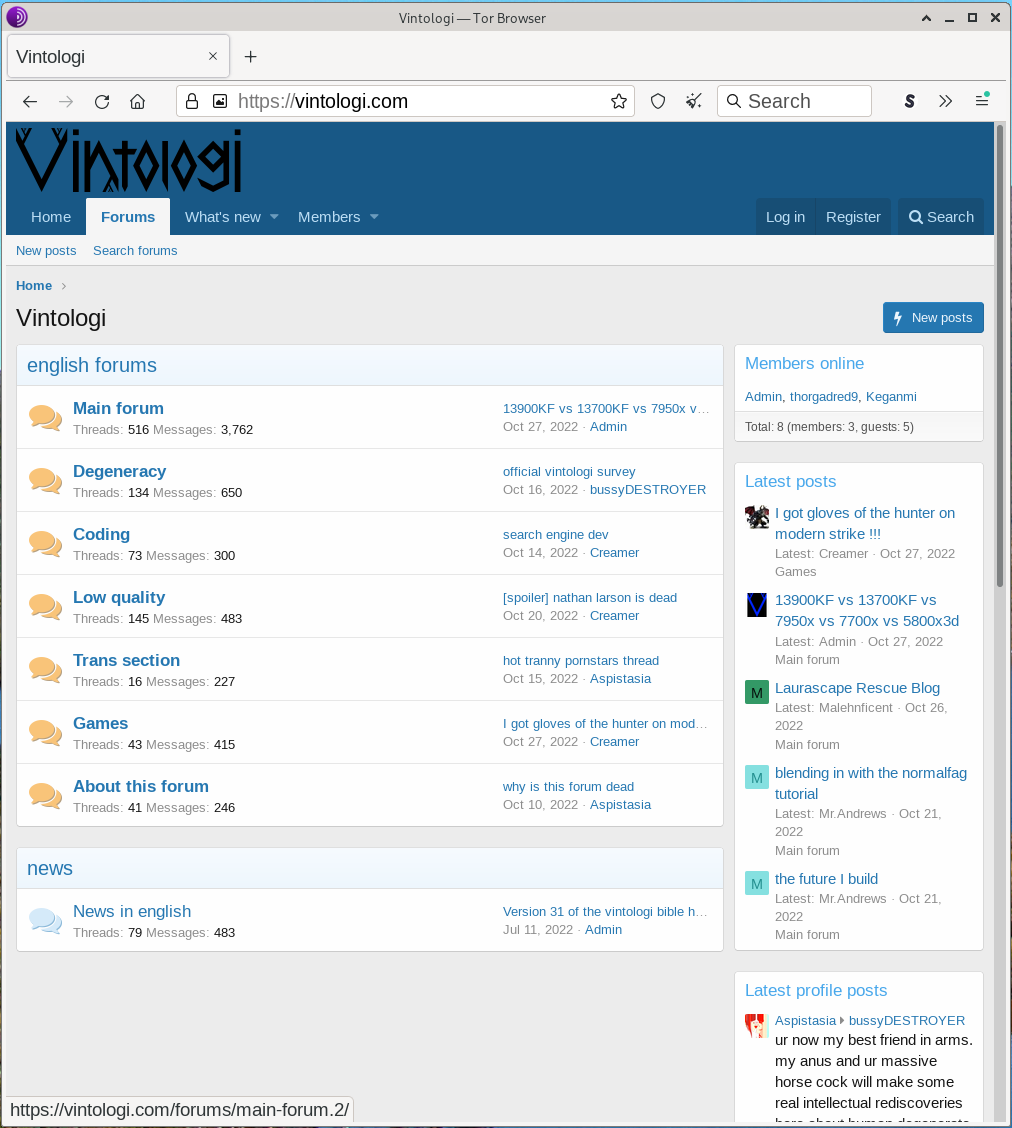Click the avatar beside gloves of the hunter post
The image size is (1012, 1128).
pyautogui.click(x=757, y=517)
